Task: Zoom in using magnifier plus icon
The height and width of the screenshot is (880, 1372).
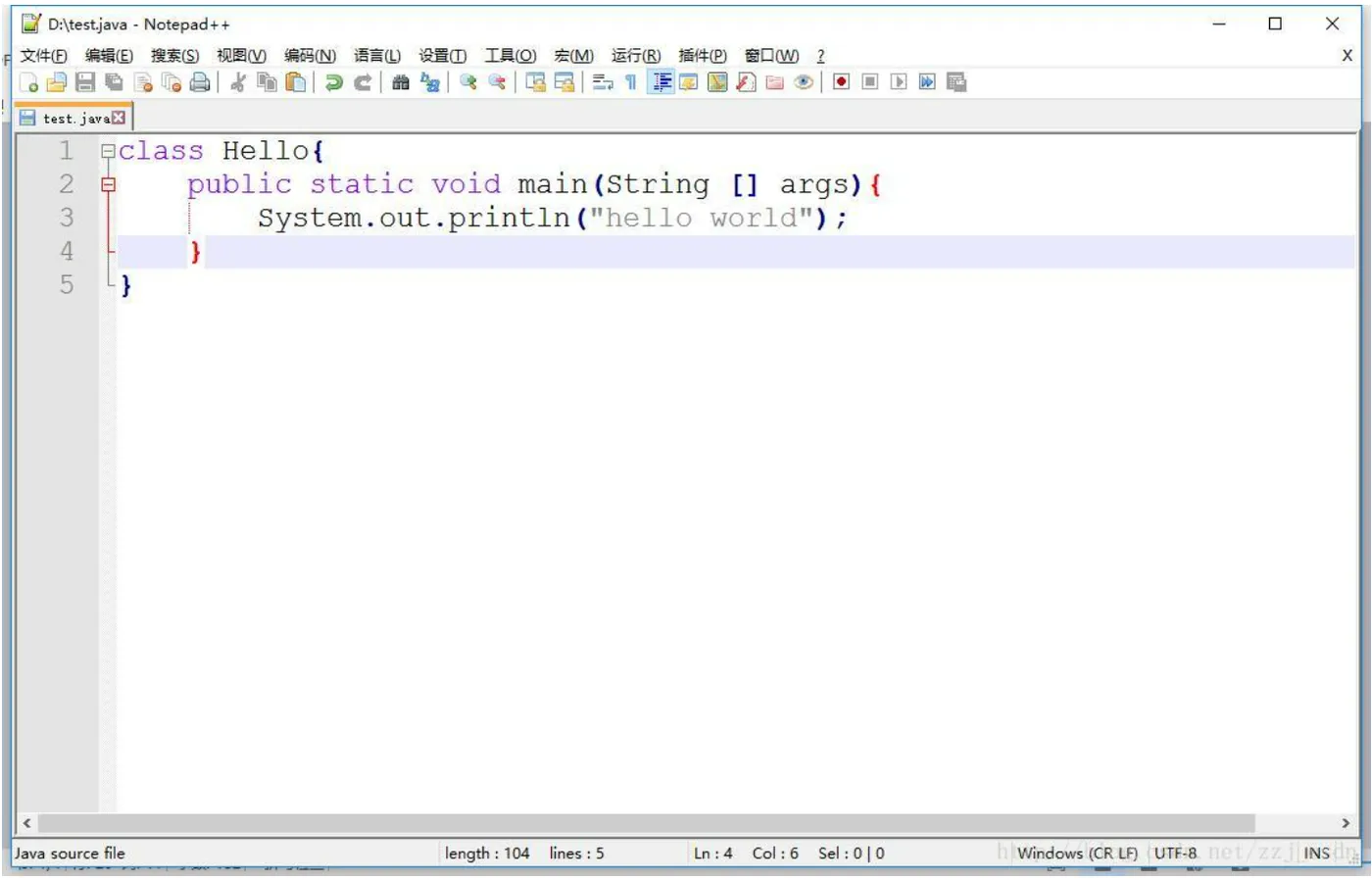Action: pos(467,82)
